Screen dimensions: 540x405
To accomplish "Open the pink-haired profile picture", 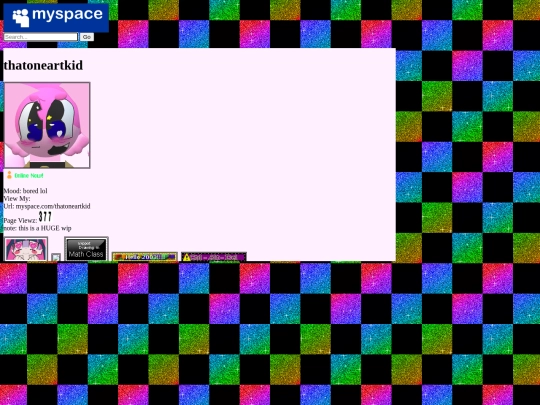I will [47, 125].
